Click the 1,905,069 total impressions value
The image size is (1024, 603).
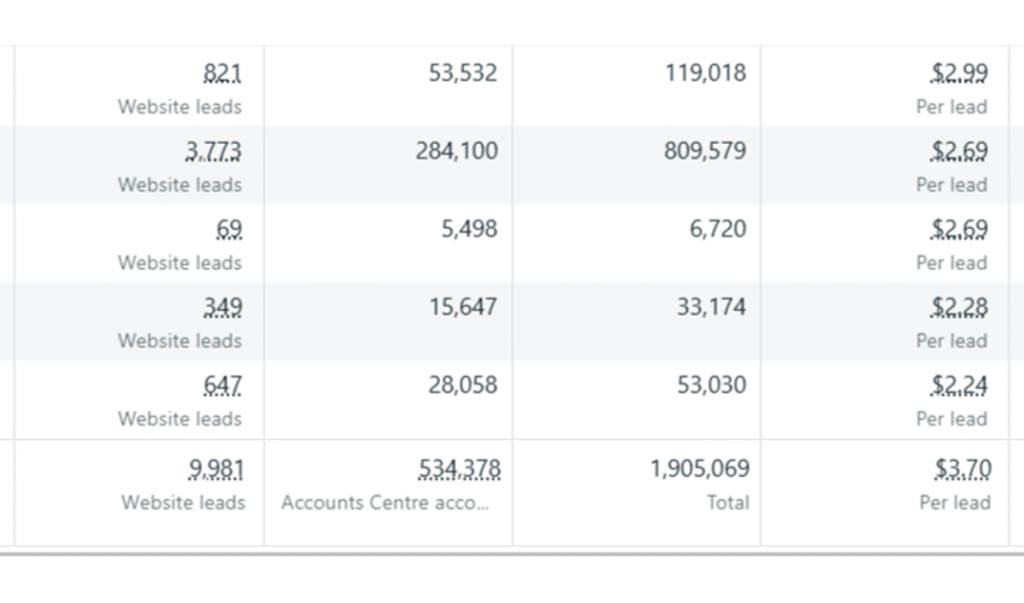700,469
